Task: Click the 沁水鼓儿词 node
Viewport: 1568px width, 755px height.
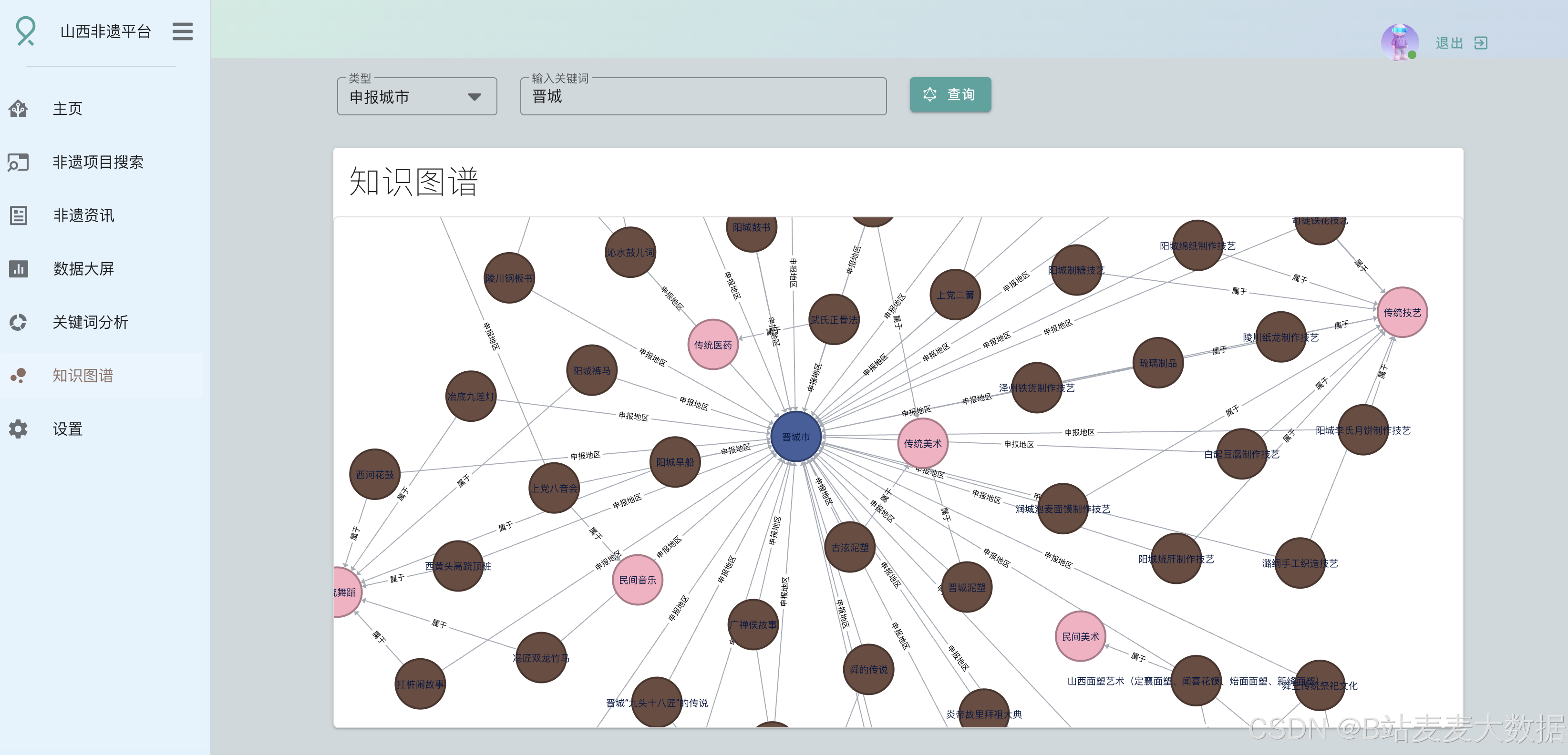Action: click(x=630, y=253)
